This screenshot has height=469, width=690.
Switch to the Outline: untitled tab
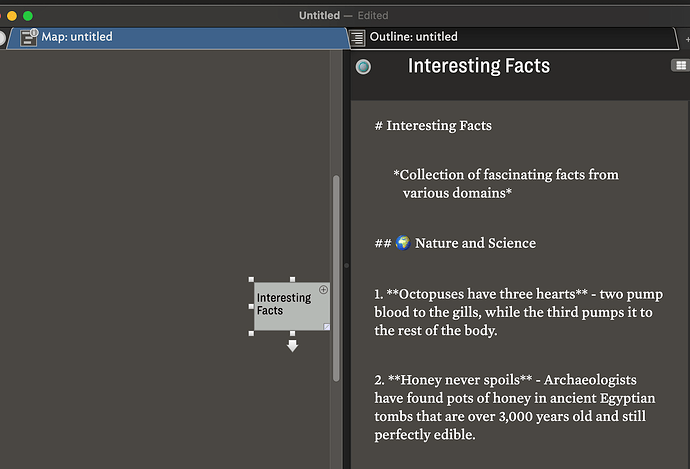click(x=513, y=37)
